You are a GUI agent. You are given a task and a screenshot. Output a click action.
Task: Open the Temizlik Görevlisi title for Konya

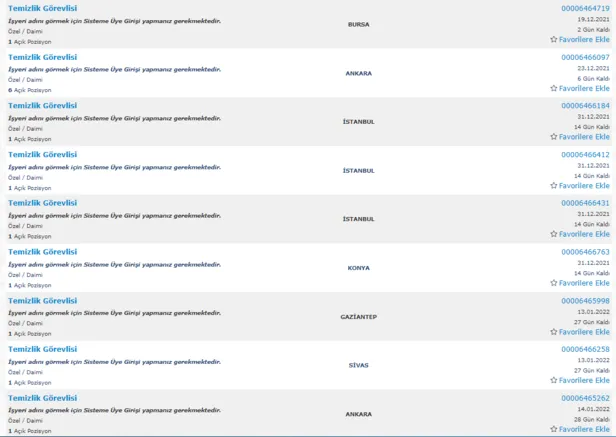42,252
